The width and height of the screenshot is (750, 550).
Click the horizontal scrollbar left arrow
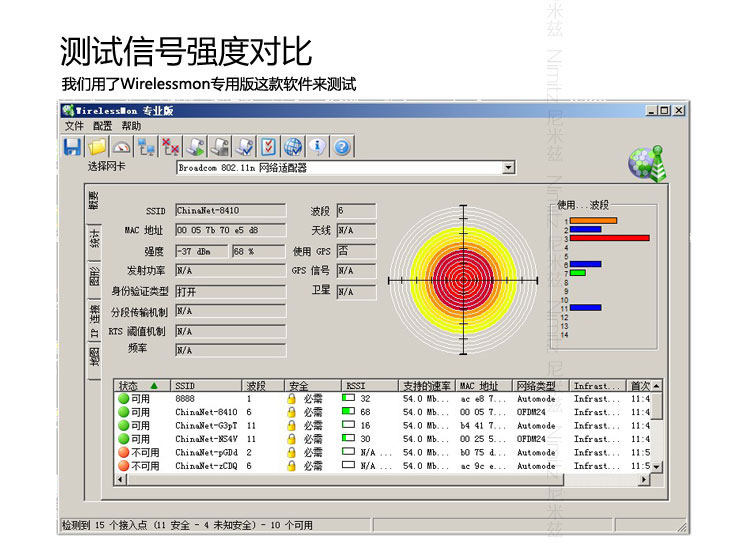pyautogui.click(x=120, y=479)
